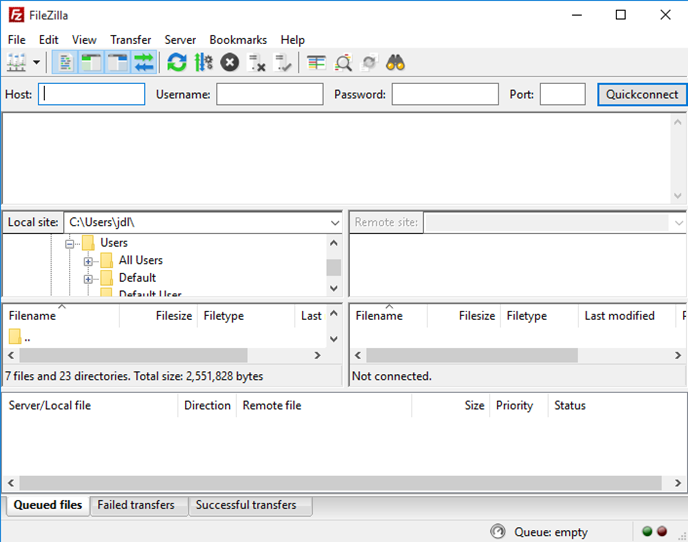This screenshot has height=542, width=688.
Task: Click the local tree scroll up arrow
Action: (x=333, y=243)
